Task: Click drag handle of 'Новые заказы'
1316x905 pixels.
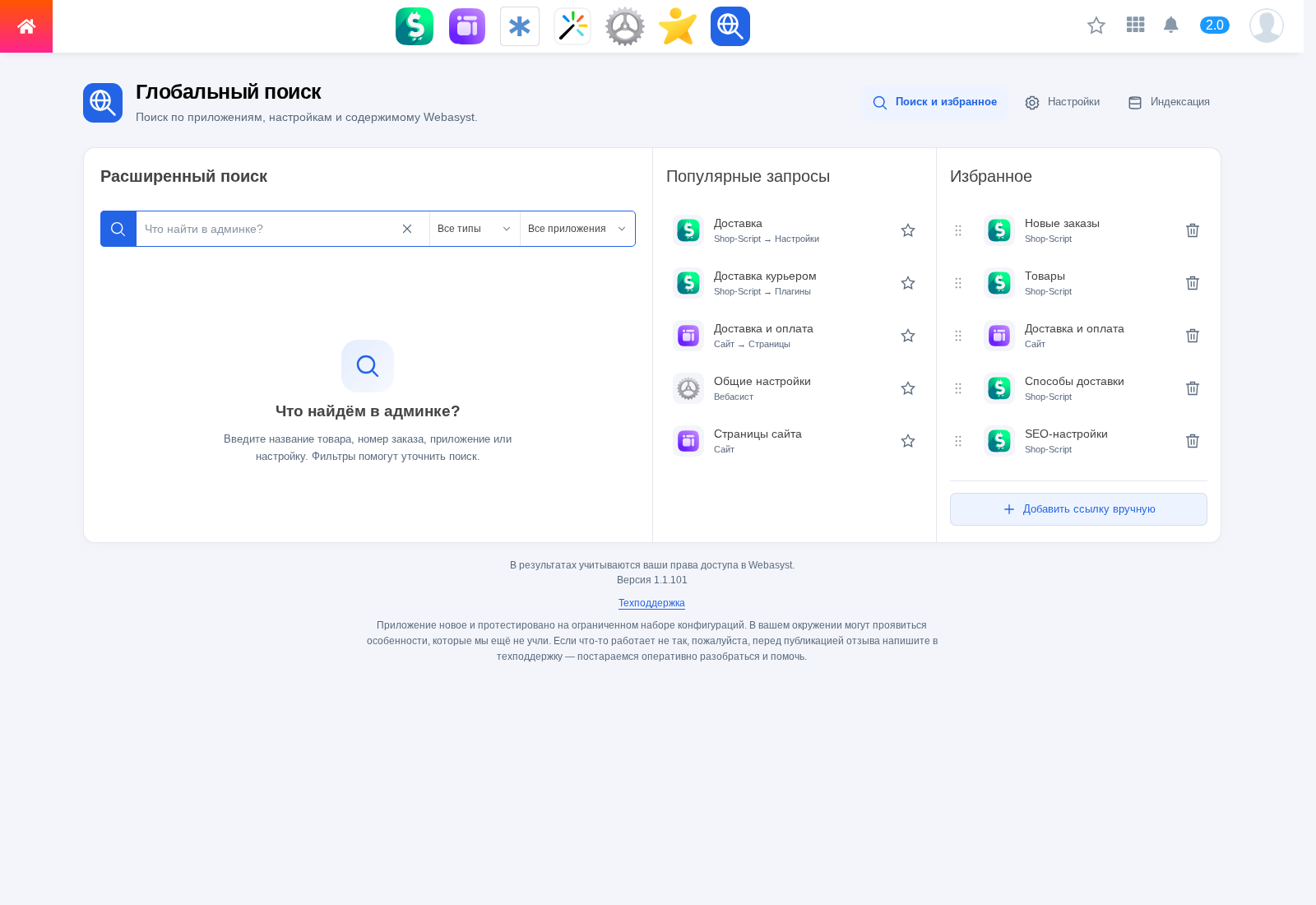Action: pyautogui.click(x=958, y=230)
